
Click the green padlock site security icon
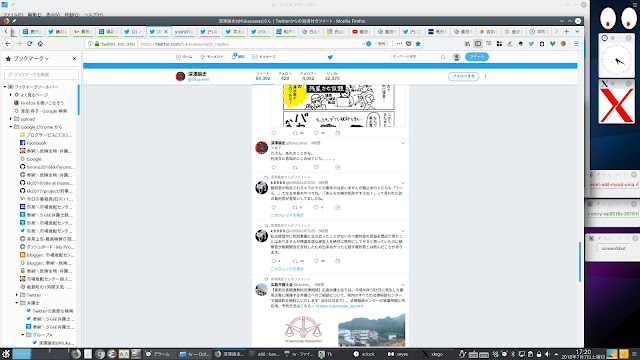click(97, 44)
